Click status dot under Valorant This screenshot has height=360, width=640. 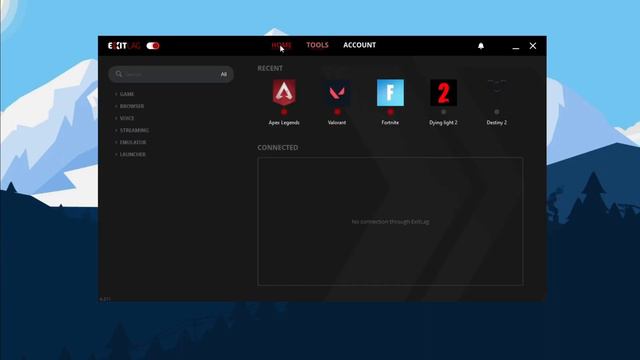coord(337,112)
